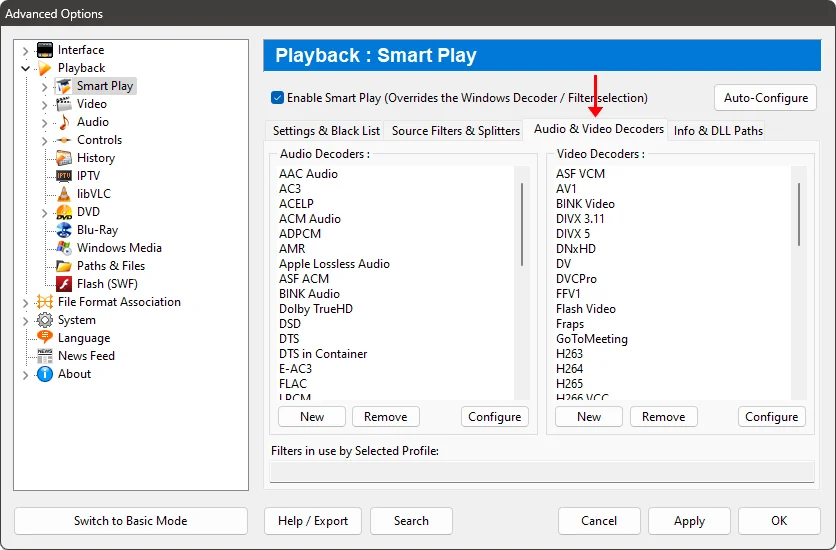Expand the System tree node
This screenshot has height=550, width=836.
pos(25,321)
